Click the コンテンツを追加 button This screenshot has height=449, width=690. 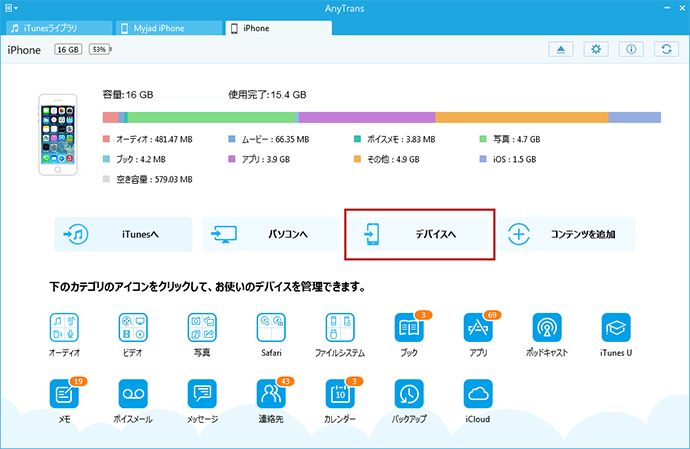pyautogui.click(x=566, y=234)
